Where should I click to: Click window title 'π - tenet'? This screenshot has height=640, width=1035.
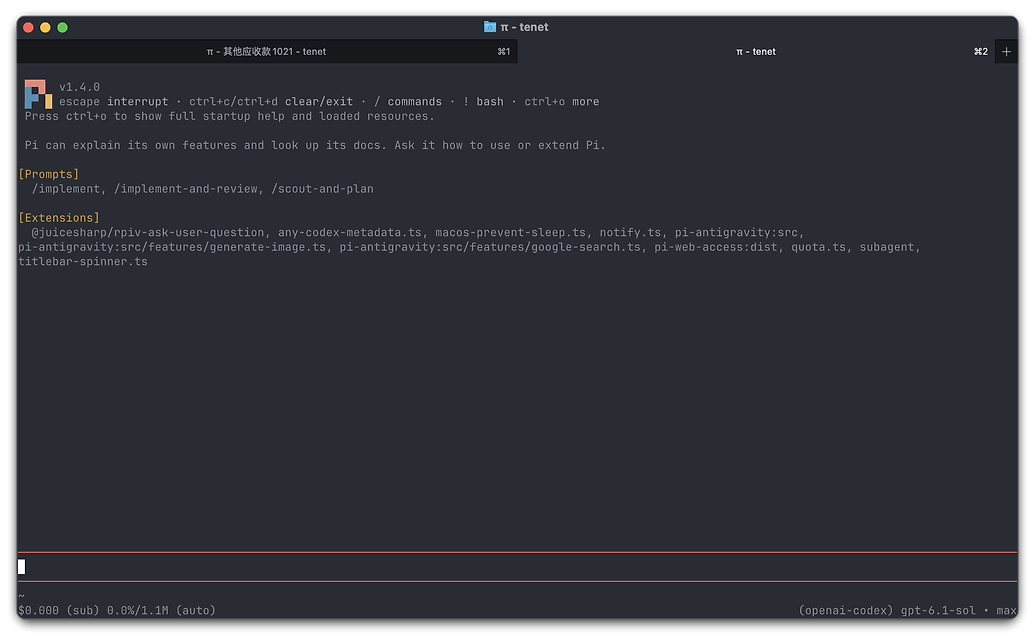click(524, 27)
